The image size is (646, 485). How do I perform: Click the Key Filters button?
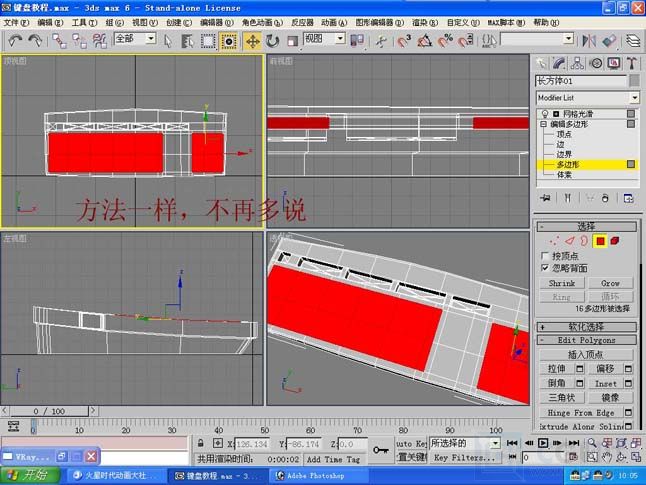tap(464, 457)
